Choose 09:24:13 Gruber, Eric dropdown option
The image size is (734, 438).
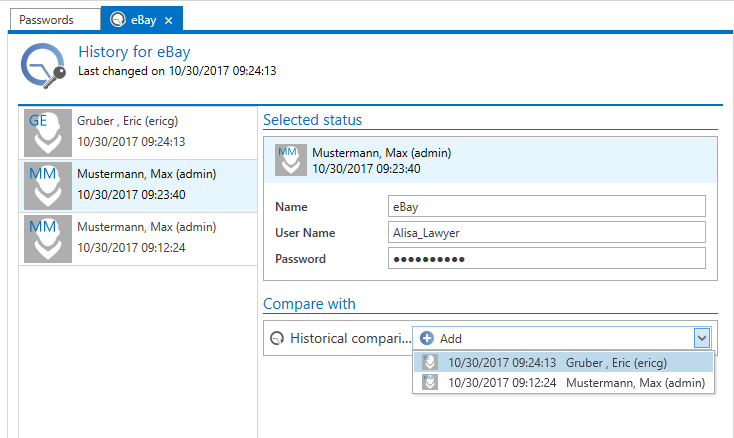563,363
